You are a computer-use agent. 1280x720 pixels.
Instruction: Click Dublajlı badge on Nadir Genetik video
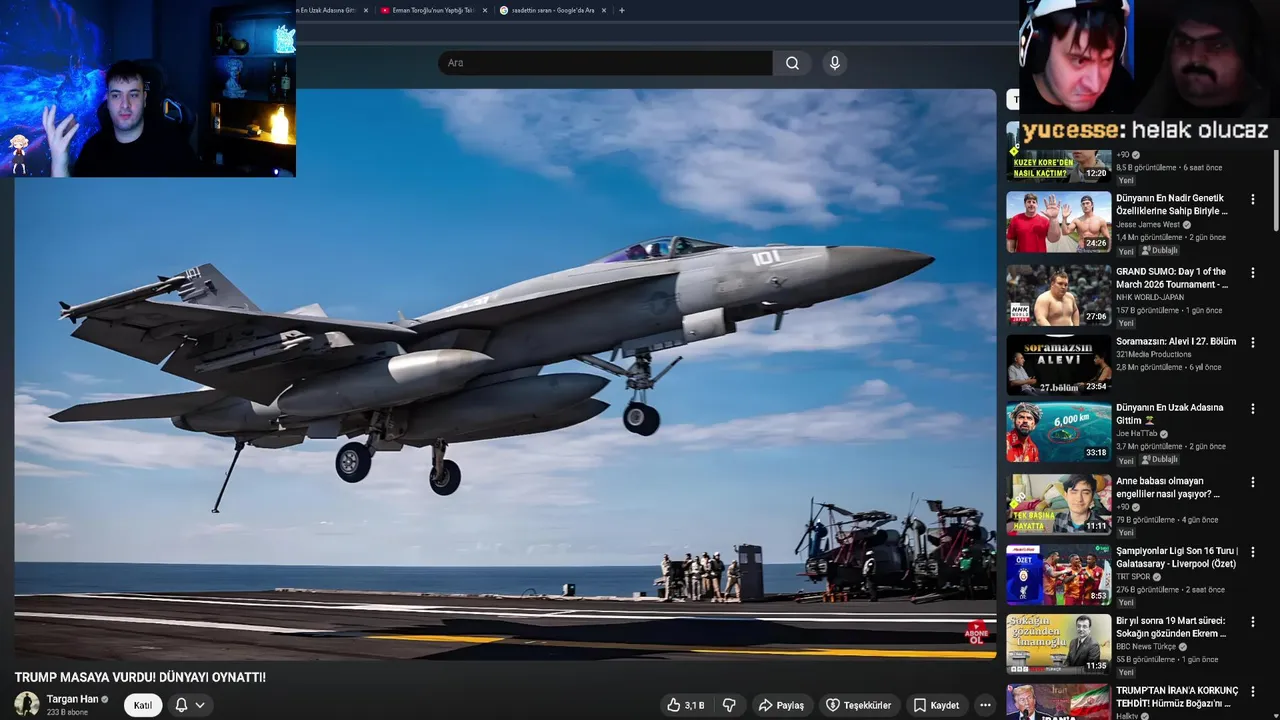click(1160, 251)
